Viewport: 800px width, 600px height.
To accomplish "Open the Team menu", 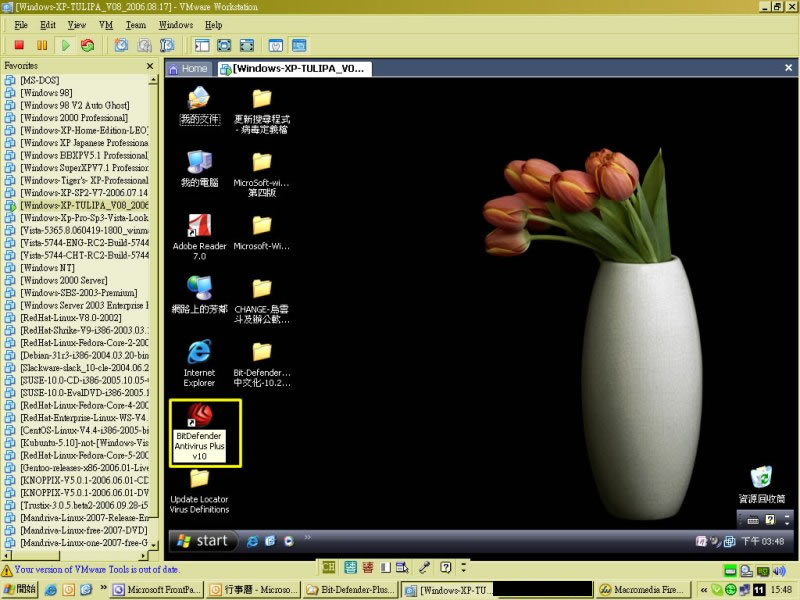I will click(136, 25).
